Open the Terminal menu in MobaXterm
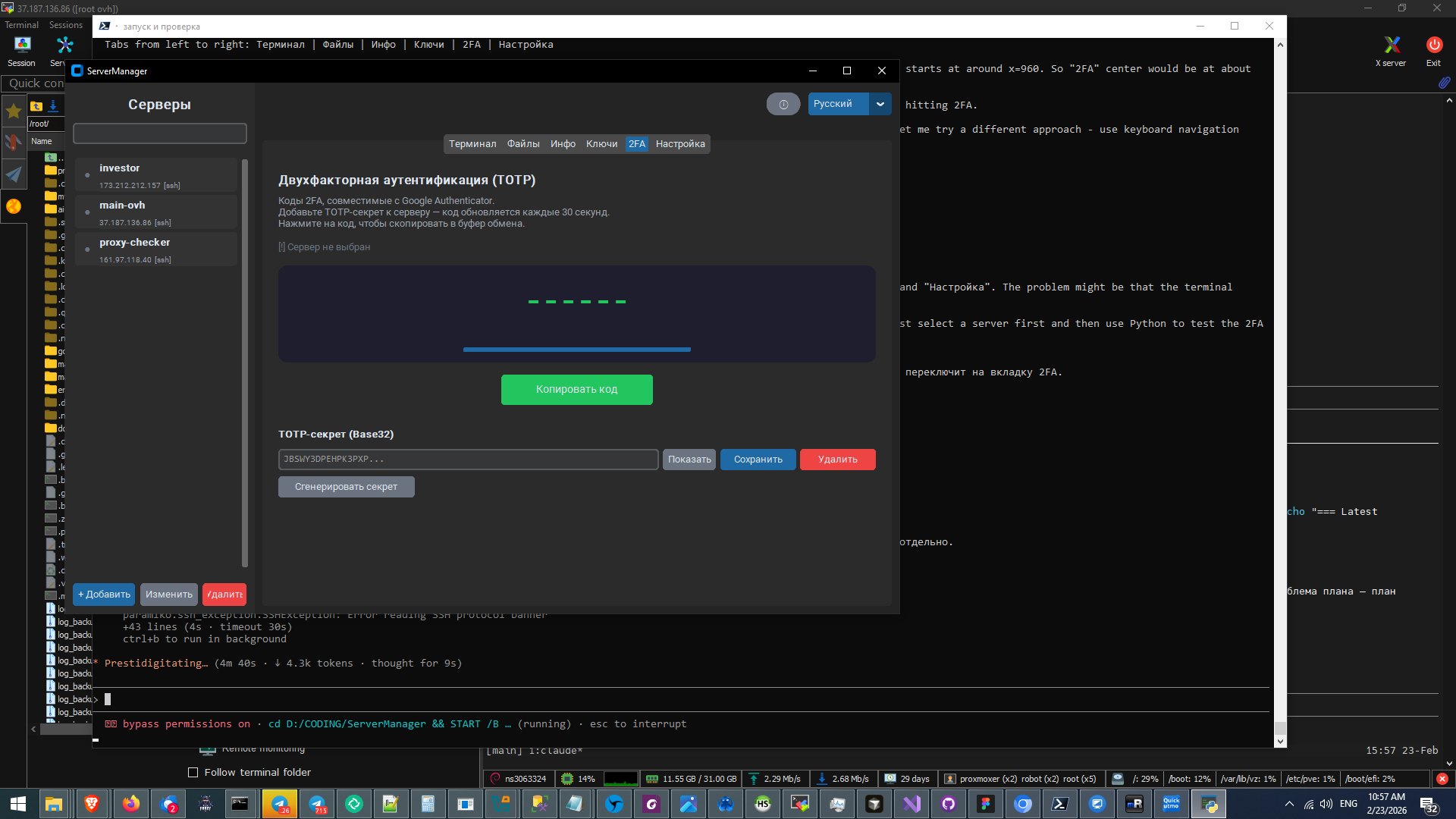Screen dimensions: 1456x819 click(21, 25)
